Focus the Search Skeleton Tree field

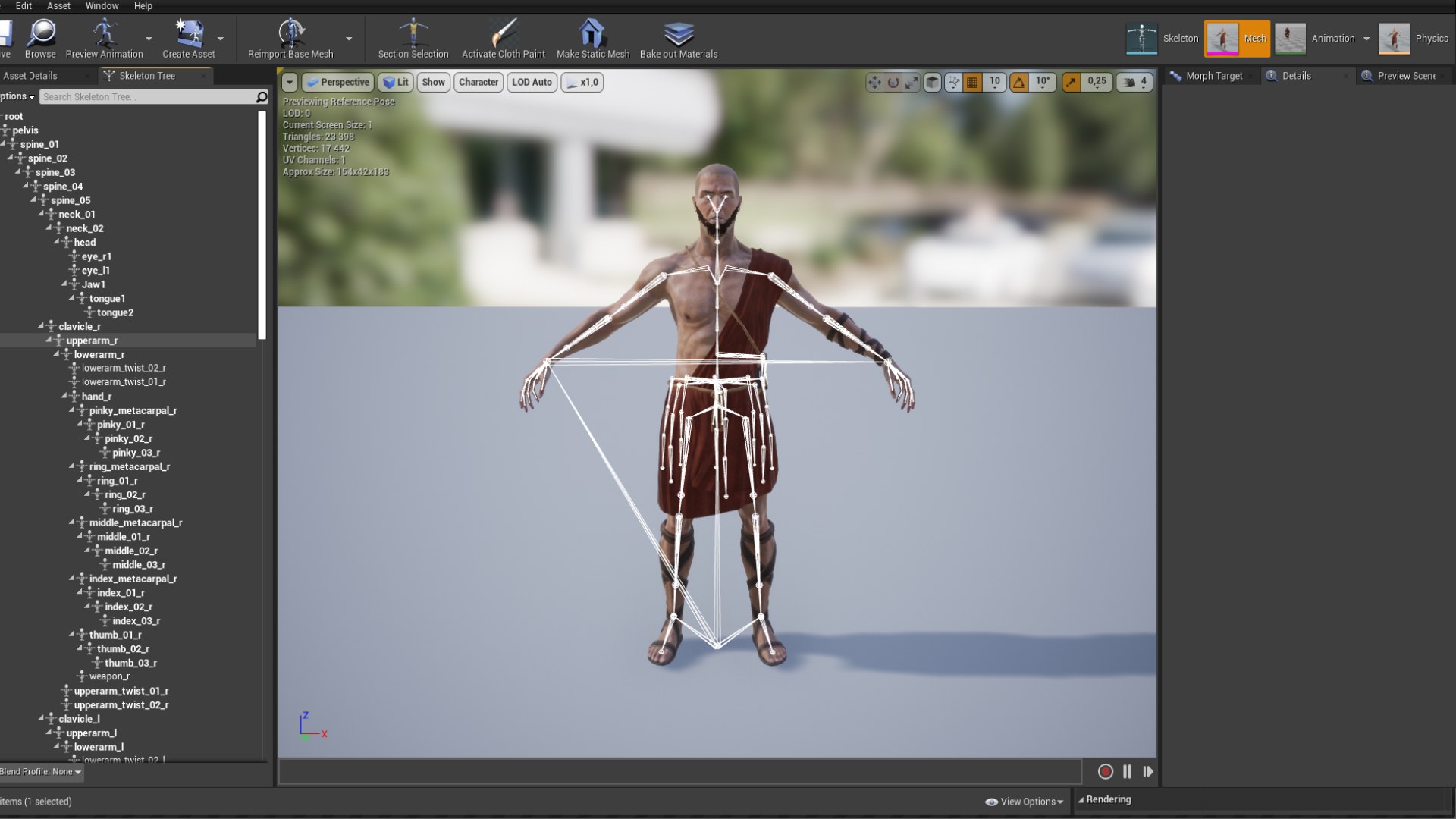tap(148, 97)
